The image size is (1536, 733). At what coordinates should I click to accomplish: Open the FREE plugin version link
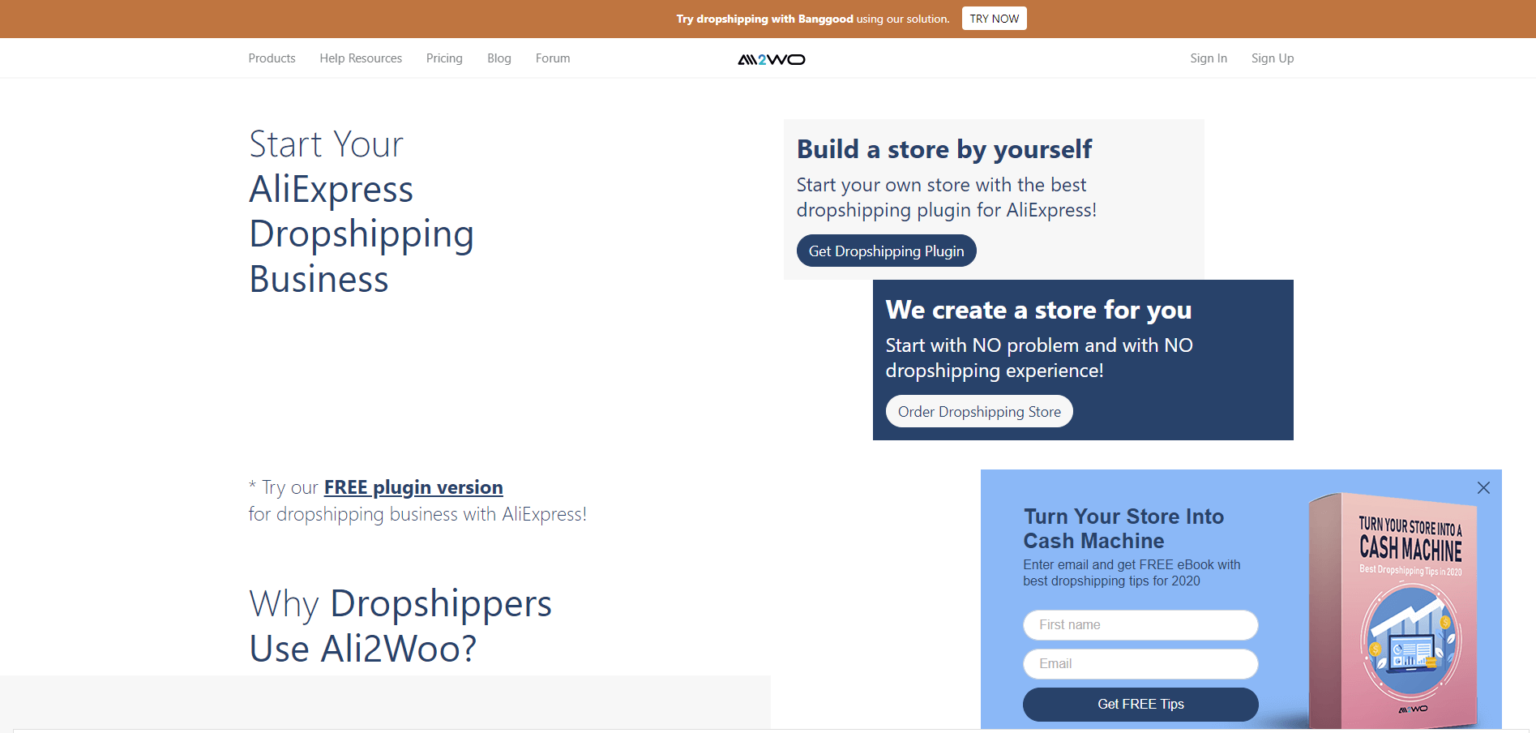[x=413, y=487]
